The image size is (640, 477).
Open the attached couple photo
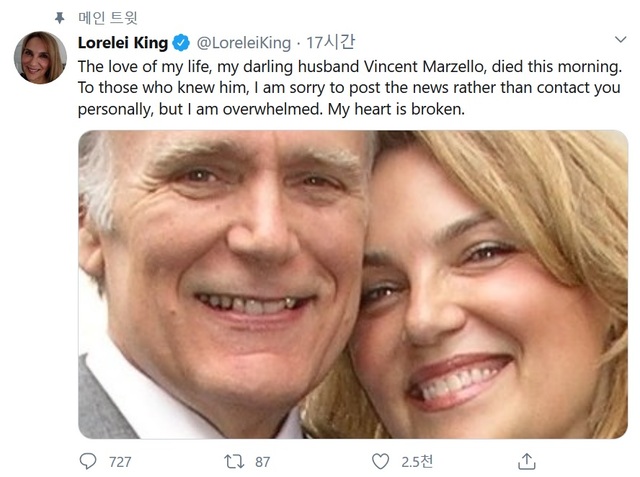coord(353,285)
